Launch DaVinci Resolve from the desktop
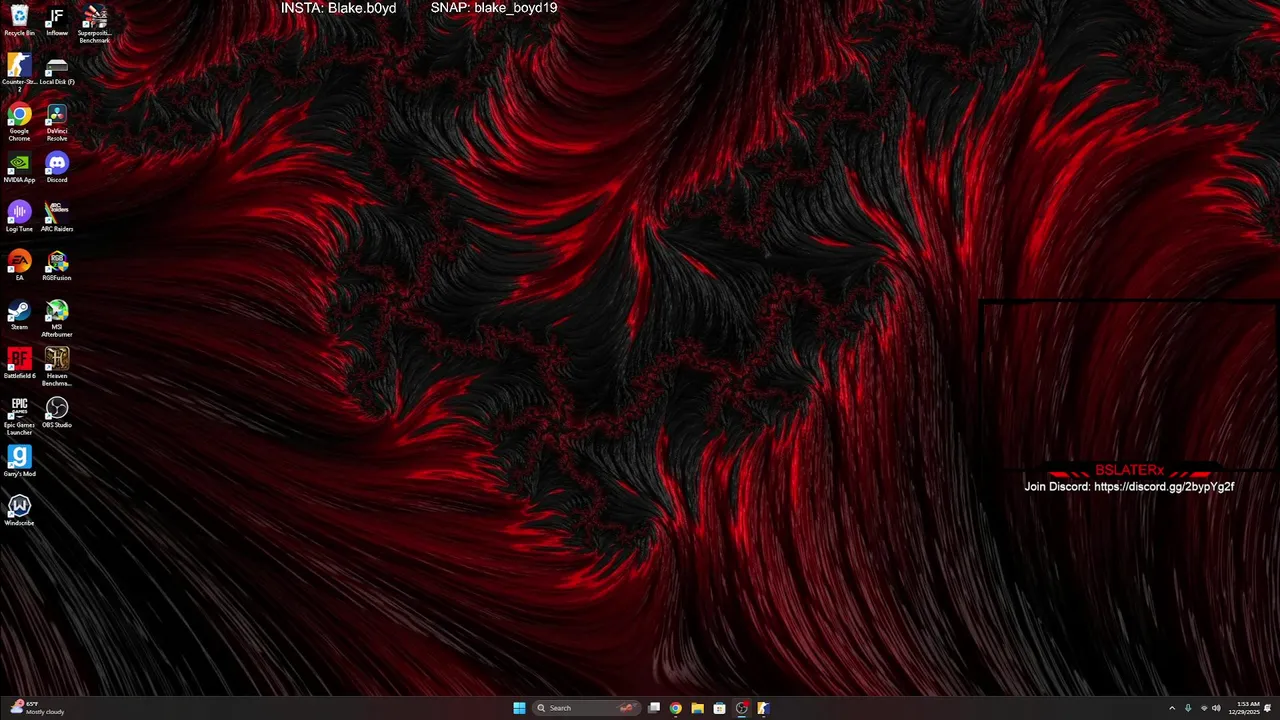This screenshot has width=1280, height=720. 57,122
